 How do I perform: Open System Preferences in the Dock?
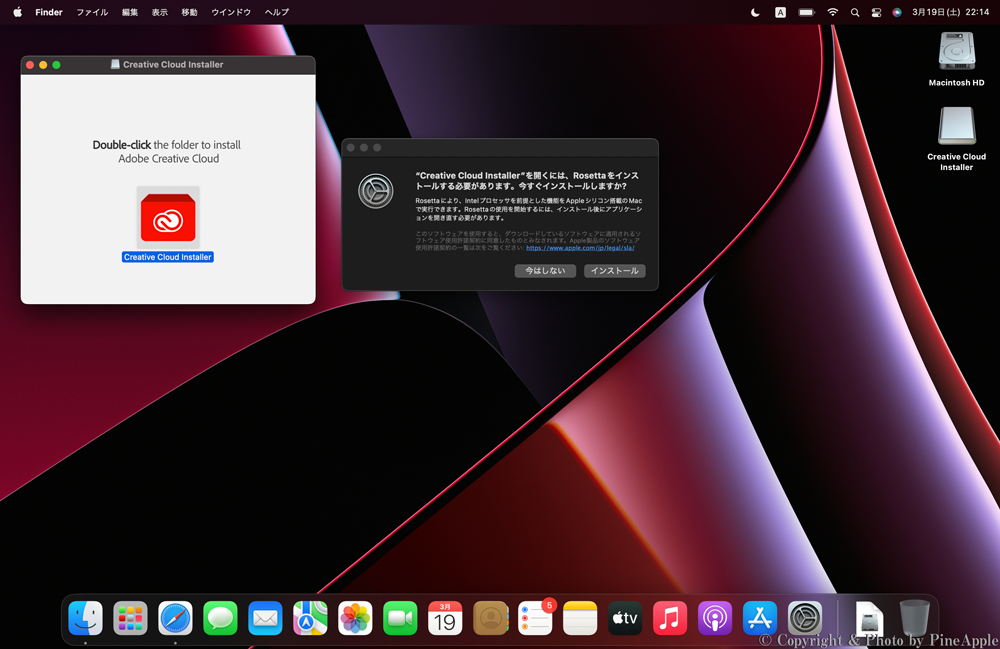pos(805,618)
